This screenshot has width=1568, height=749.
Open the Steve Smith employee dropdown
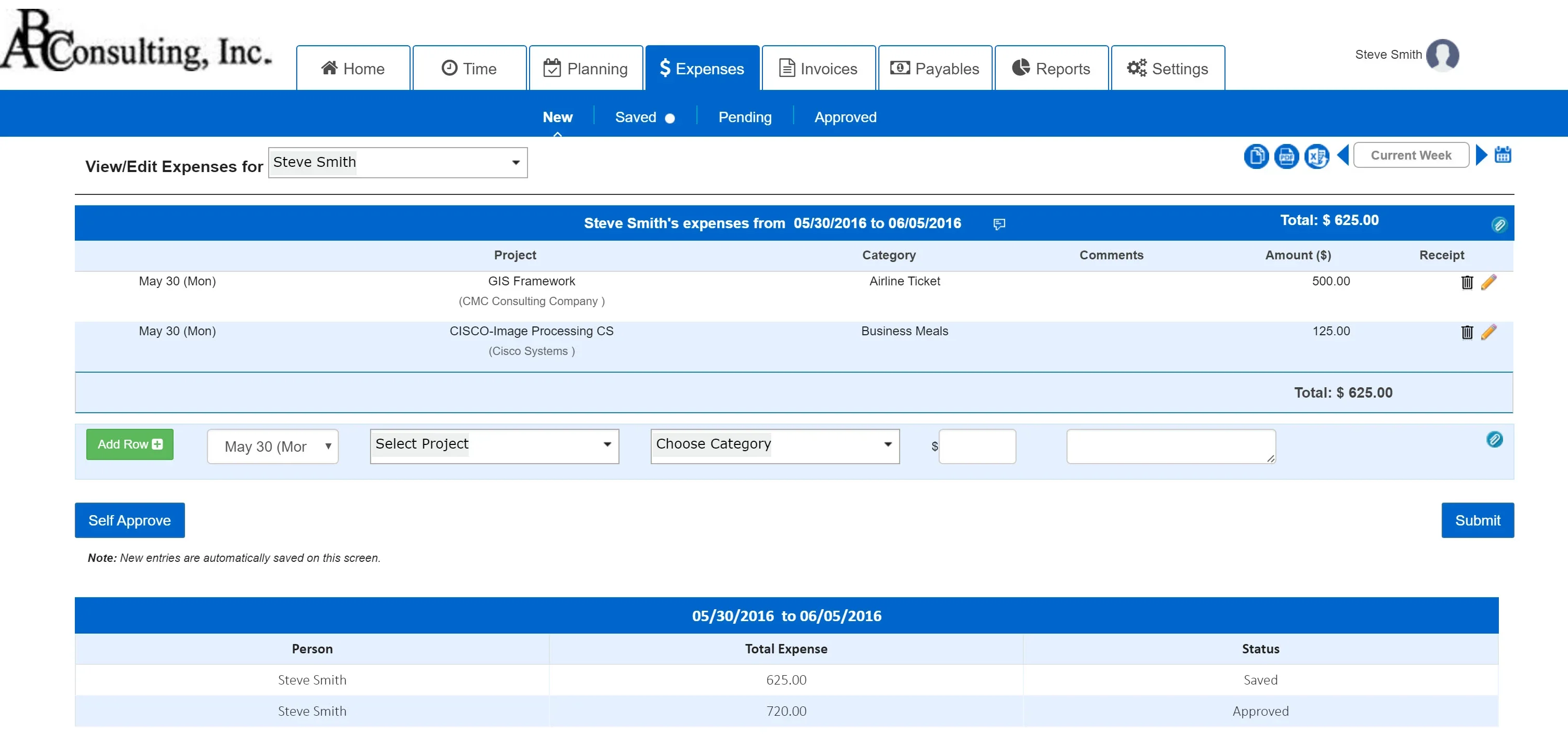(x=398, y=163)
